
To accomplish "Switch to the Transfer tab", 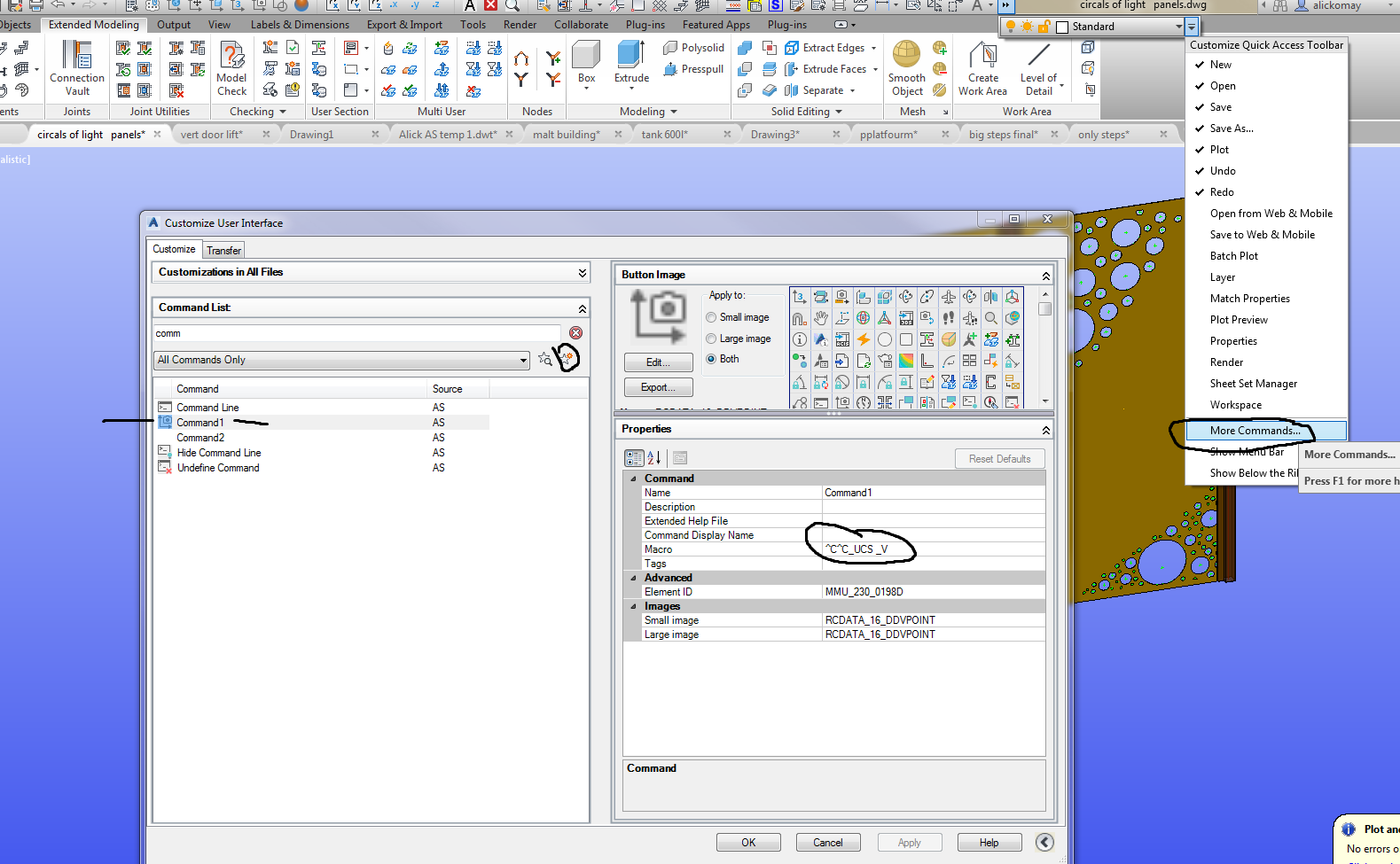I will click(x=223, y=251).
